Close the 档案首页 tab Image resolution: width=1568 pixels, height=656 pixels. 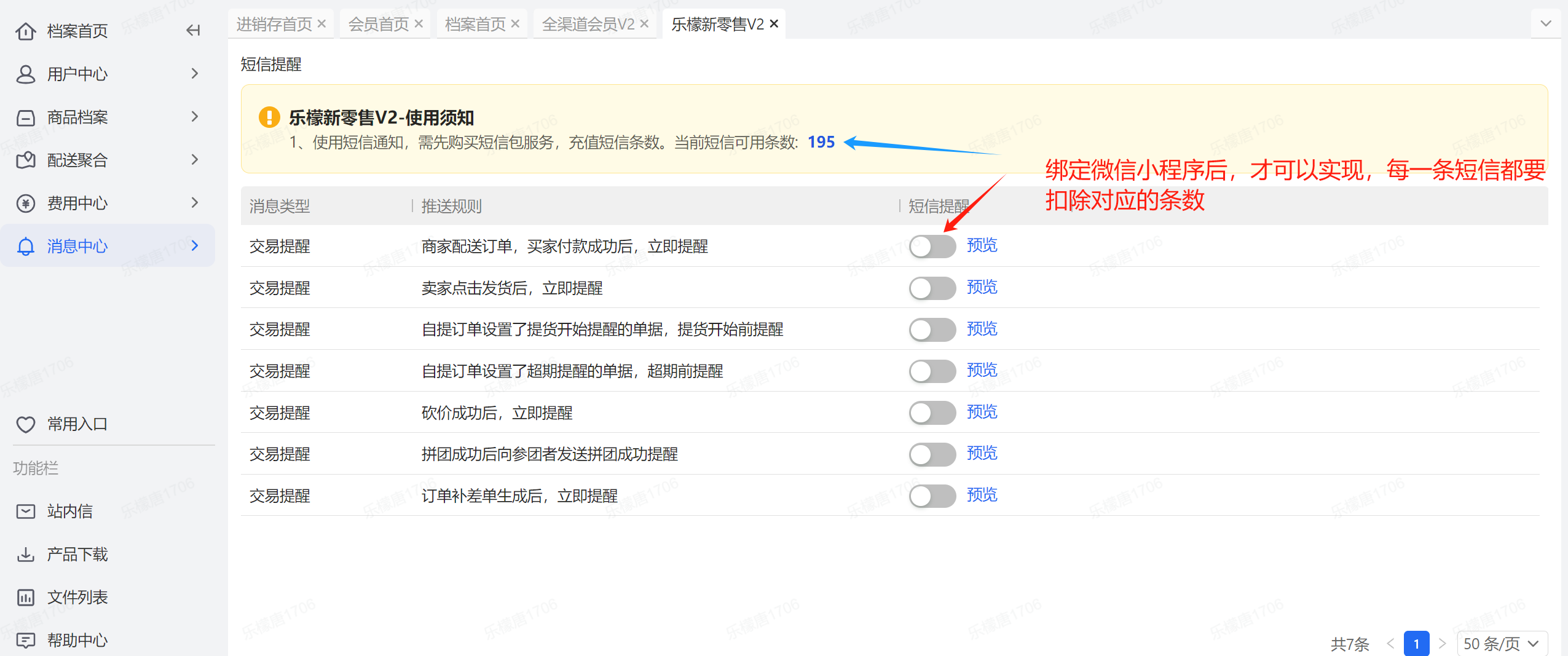pos(515,24)
